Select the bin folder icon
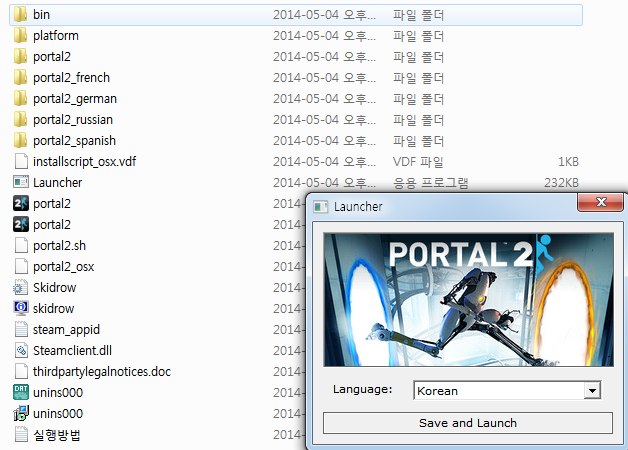The image size is (628, 450). pos(20,15)
